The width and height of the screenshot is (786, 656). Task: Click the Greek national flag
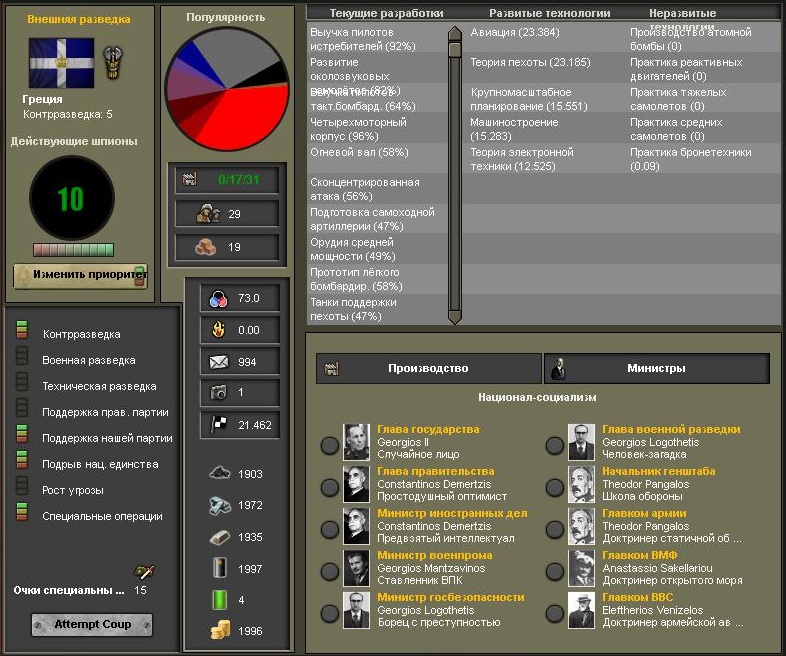pos(62,62)
